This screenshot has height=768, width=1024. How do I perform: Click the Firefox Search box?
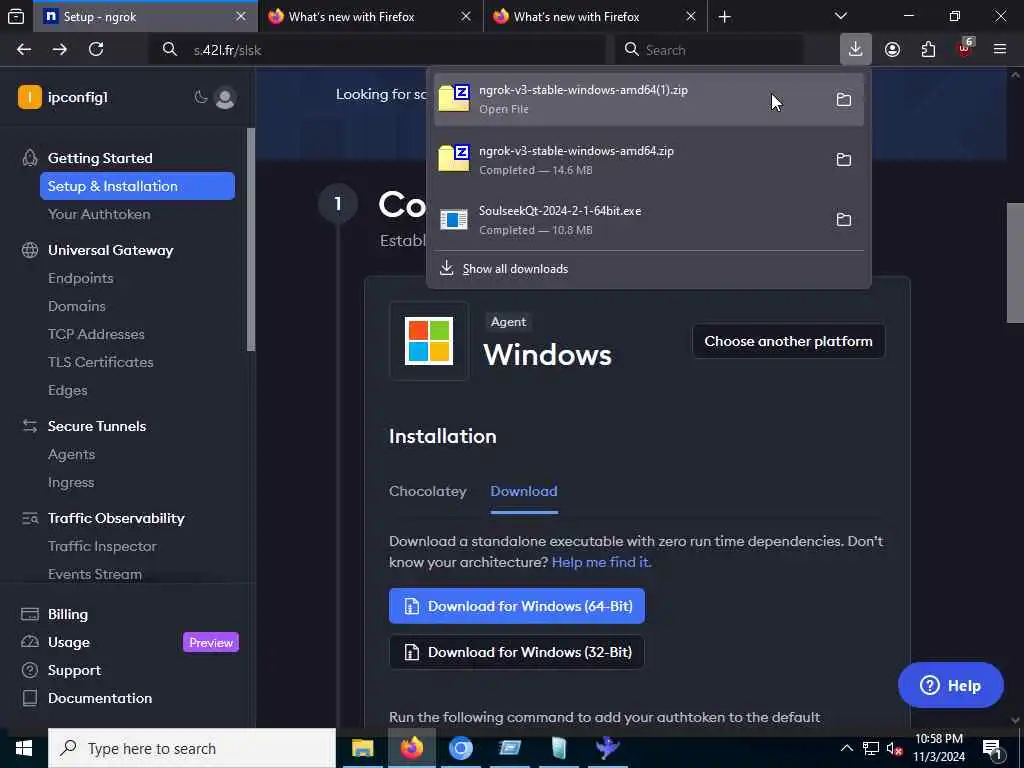click(709, 50)
